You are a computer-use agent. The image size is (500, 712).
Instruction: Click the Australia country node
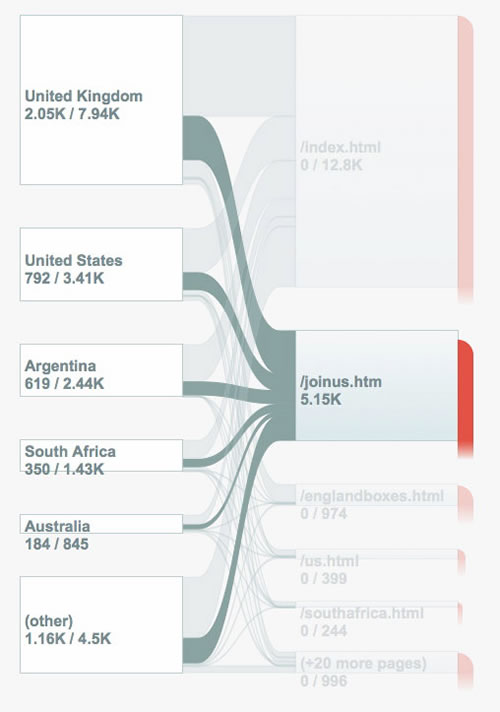(x=101, y=524)
